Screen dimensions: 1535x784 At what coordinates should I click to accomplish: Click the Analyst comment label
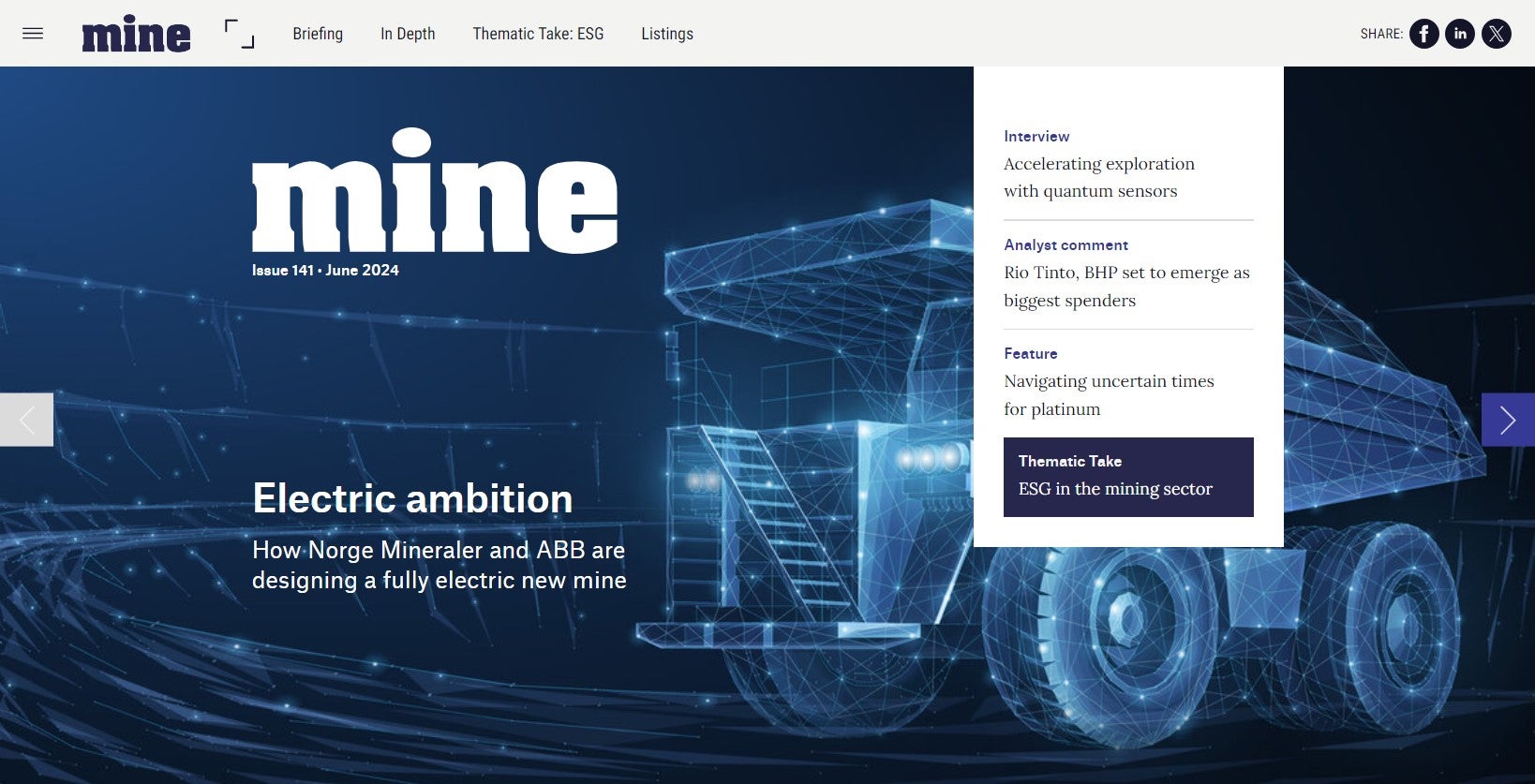coord(1066,244)
